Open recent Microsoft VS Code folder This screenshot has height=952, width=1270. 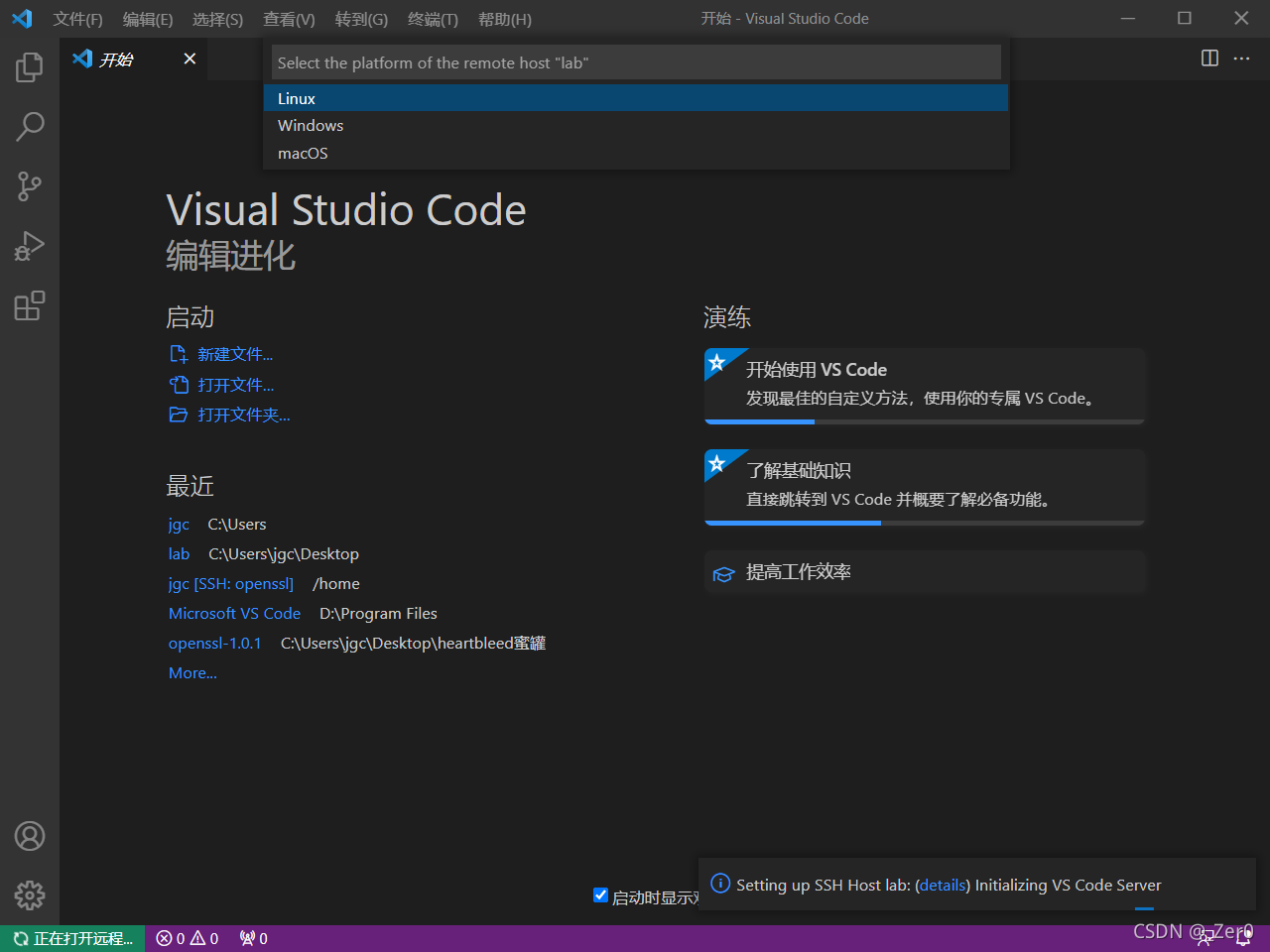(234, 613)
